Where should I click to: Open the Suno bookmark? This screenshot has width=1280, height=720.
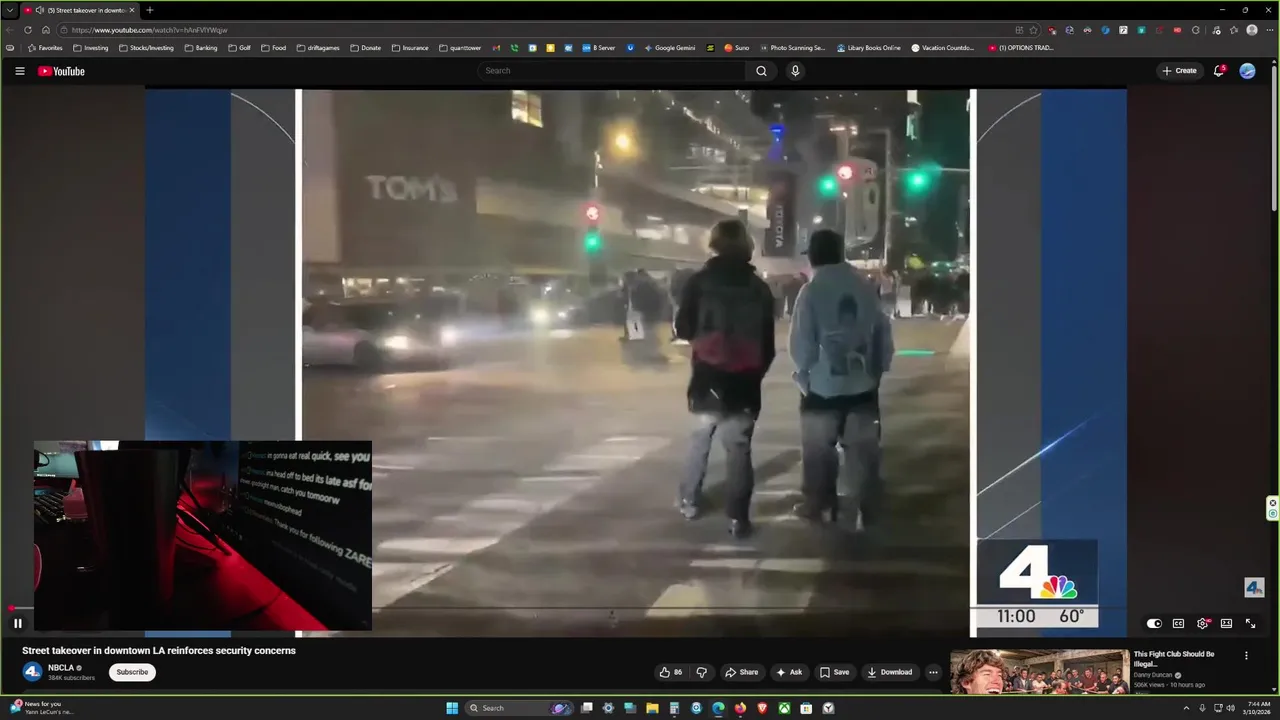click(736, 48)
